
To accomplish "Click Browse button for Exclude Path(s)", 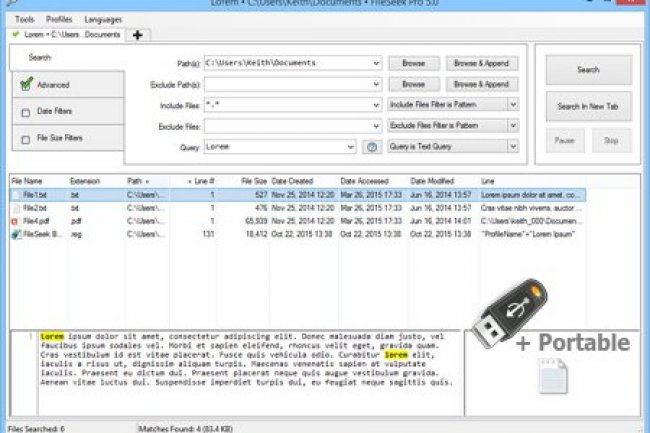I will 414,84.
